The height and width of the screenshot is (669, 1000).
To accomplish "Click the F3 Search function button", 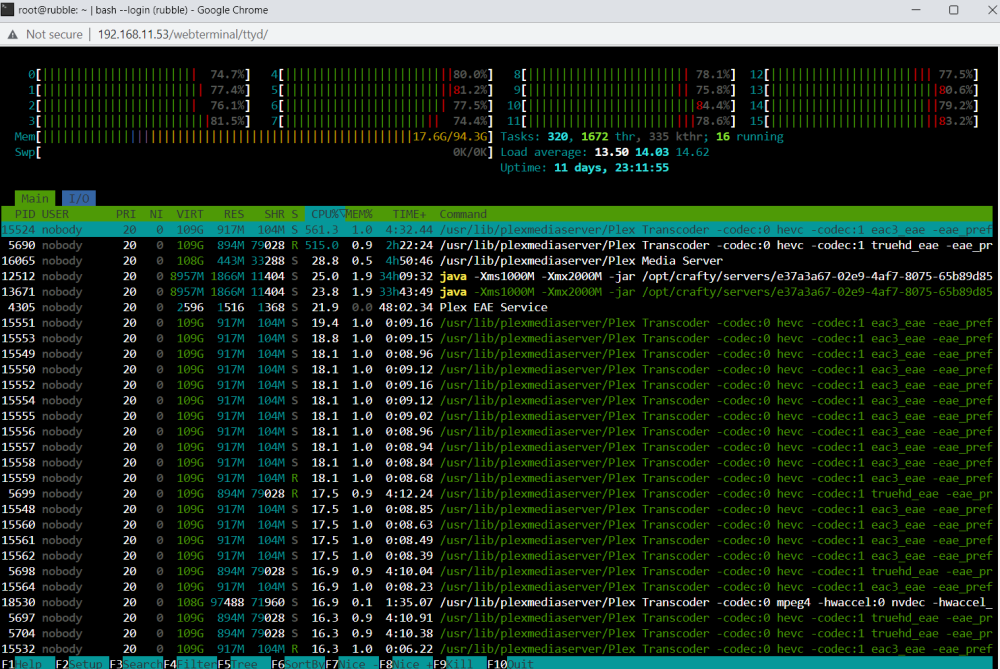I will tap(136, 663).
